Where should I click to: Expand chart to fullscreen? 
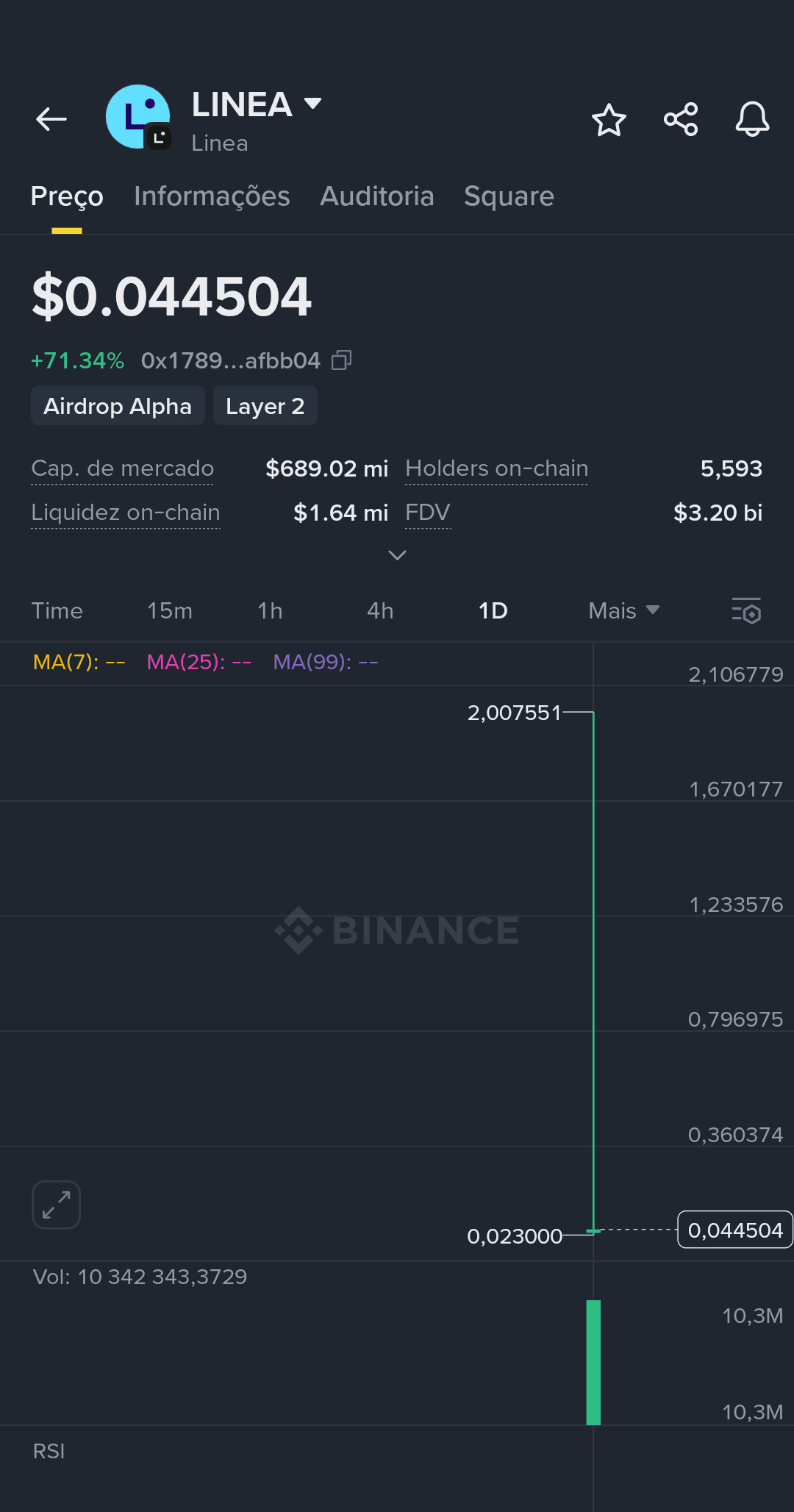coord(56,1205)
